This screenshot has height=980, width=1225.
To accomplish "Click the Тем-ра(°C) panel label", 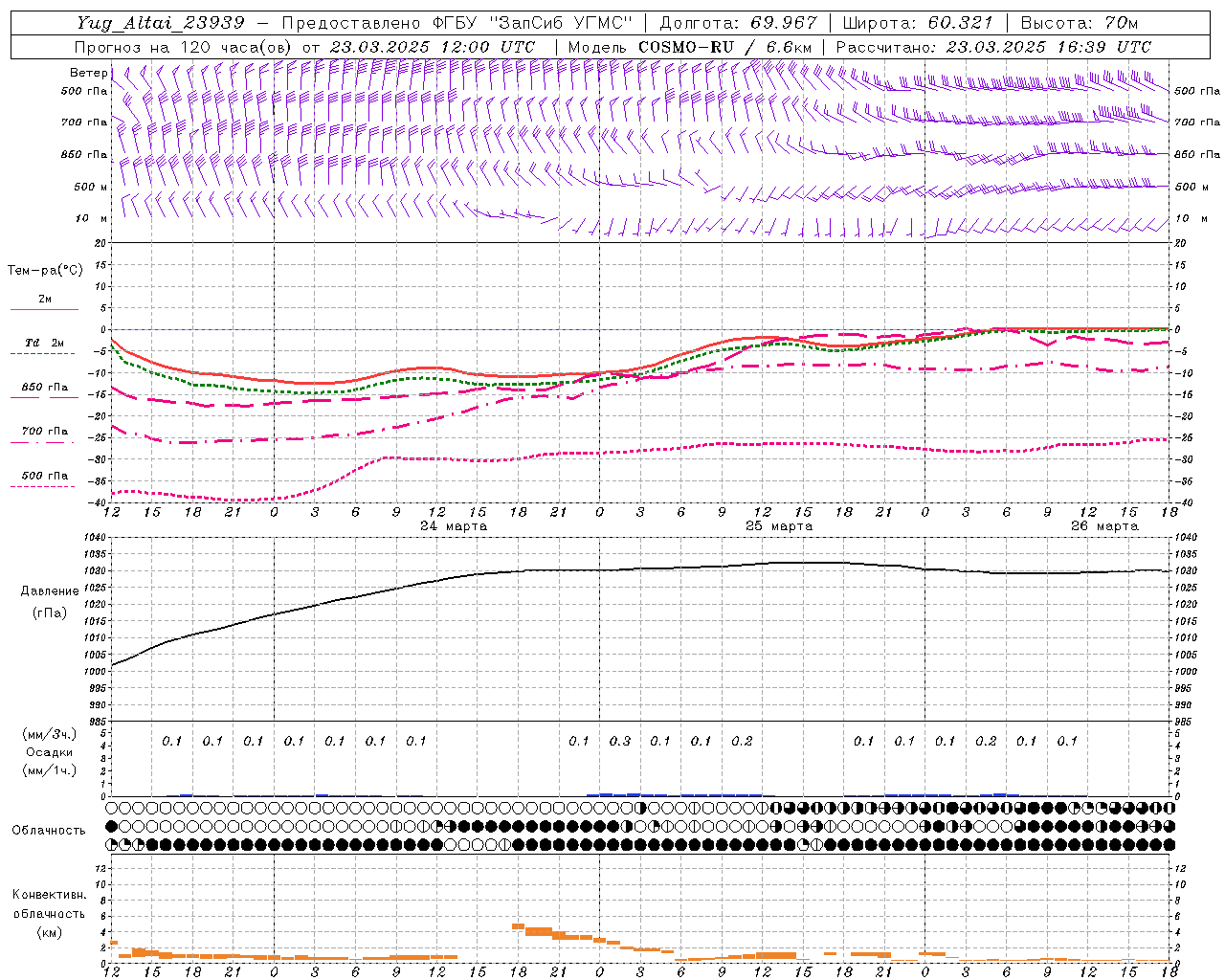I will (45, 271).
